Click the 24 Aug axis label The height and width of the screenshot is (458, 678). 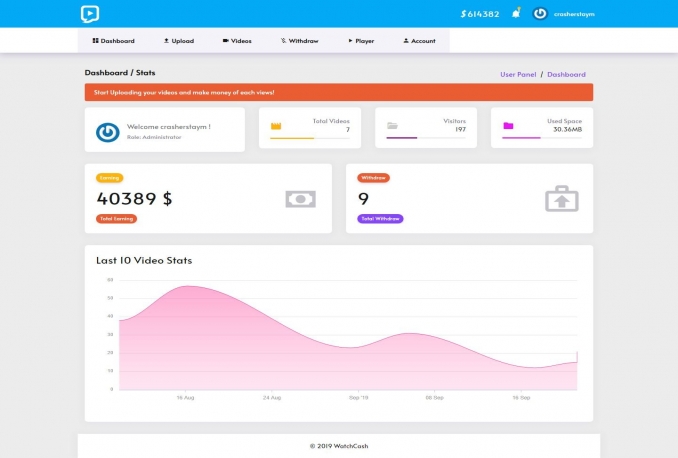pyautogui.click(x=272, y=397)
